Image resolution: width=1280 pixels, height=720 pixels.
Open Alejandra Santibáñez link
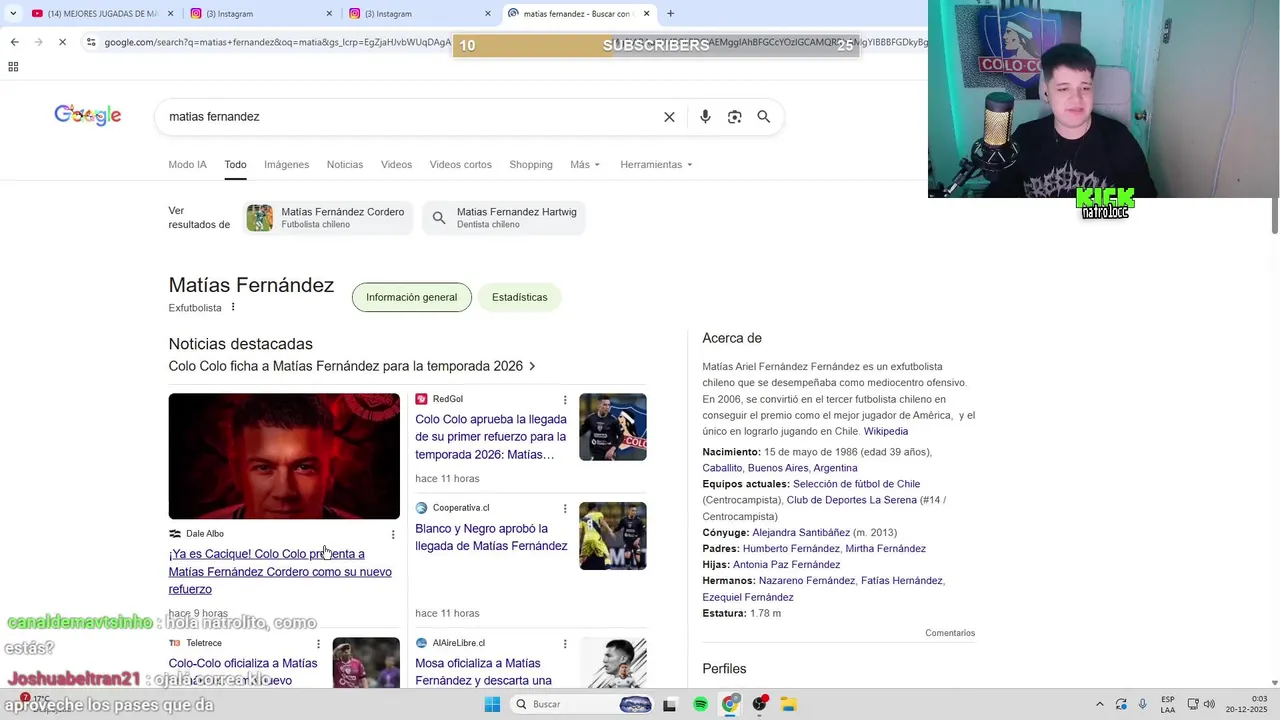pos(801,532)
